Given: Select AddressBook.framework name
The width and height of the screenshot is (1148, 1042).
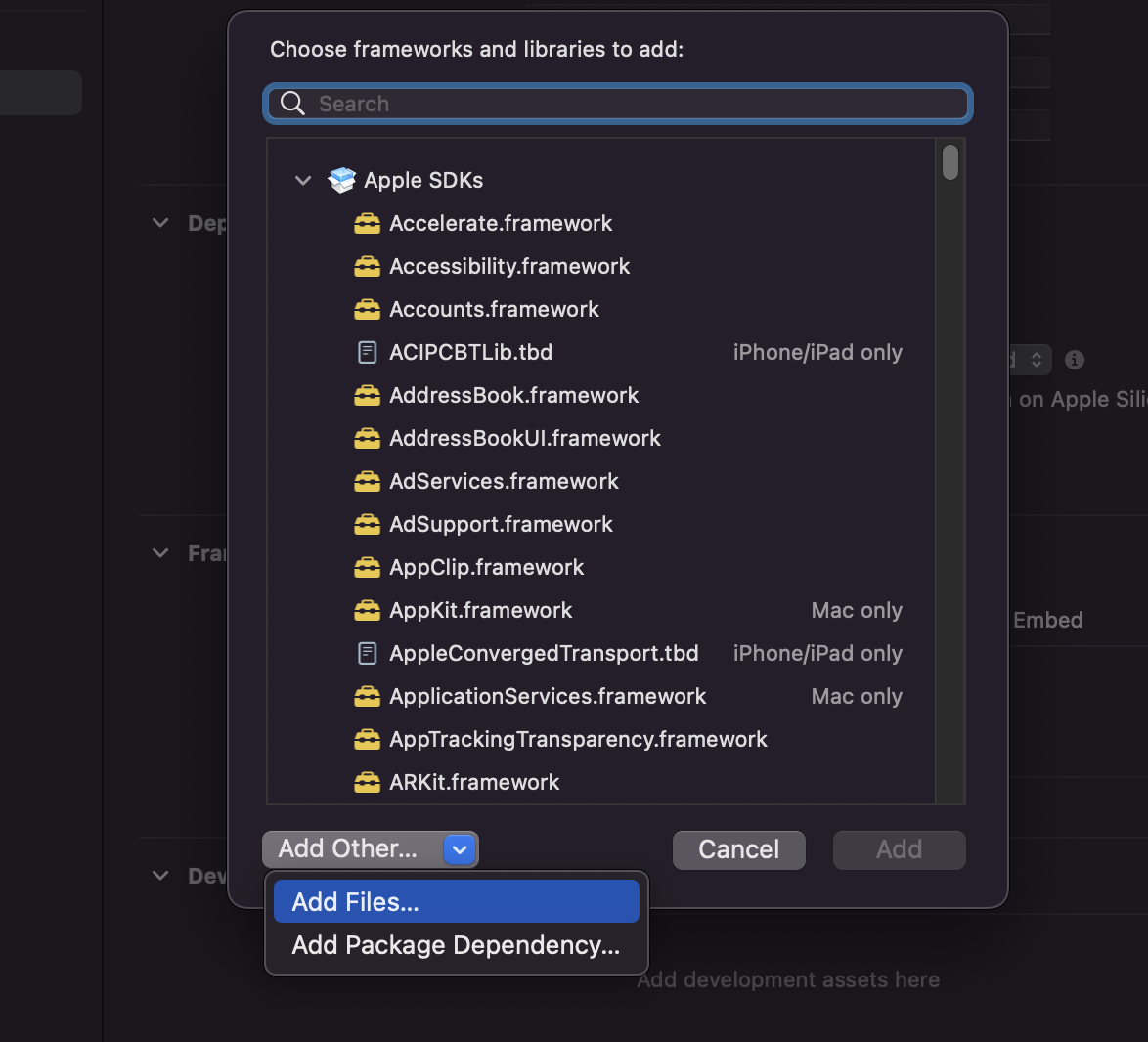Looking at the screenshot, I should 514,396.
